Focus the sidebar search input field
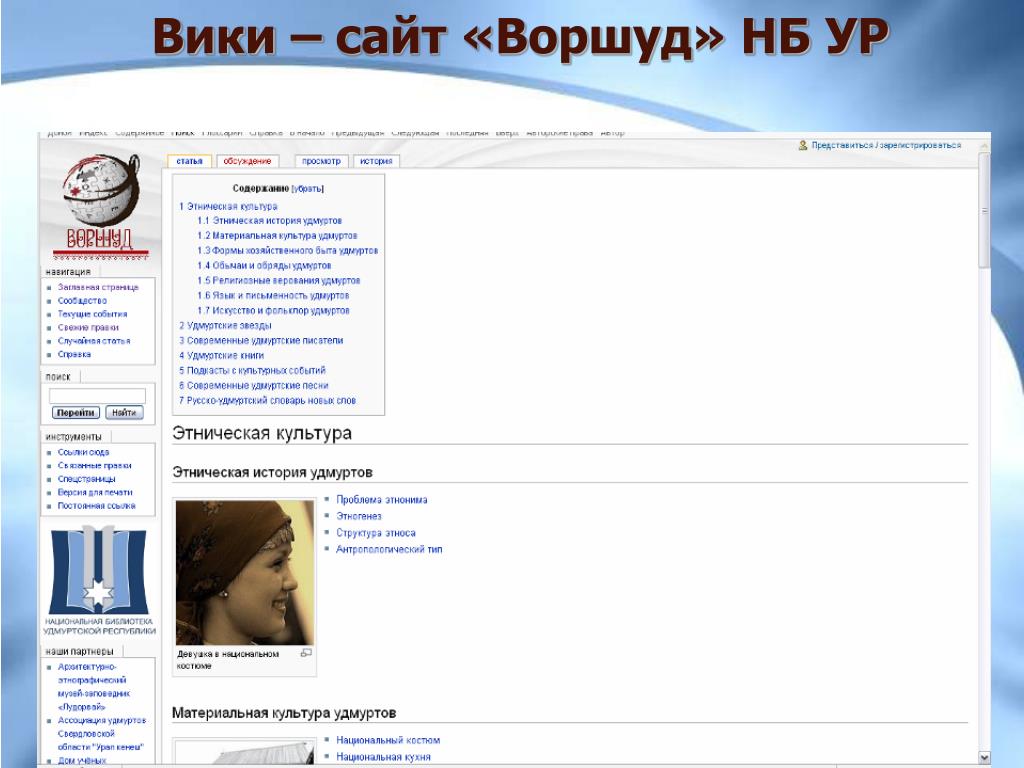Image resolution: width=1024 pixels, height=768 pixels. 97,396
